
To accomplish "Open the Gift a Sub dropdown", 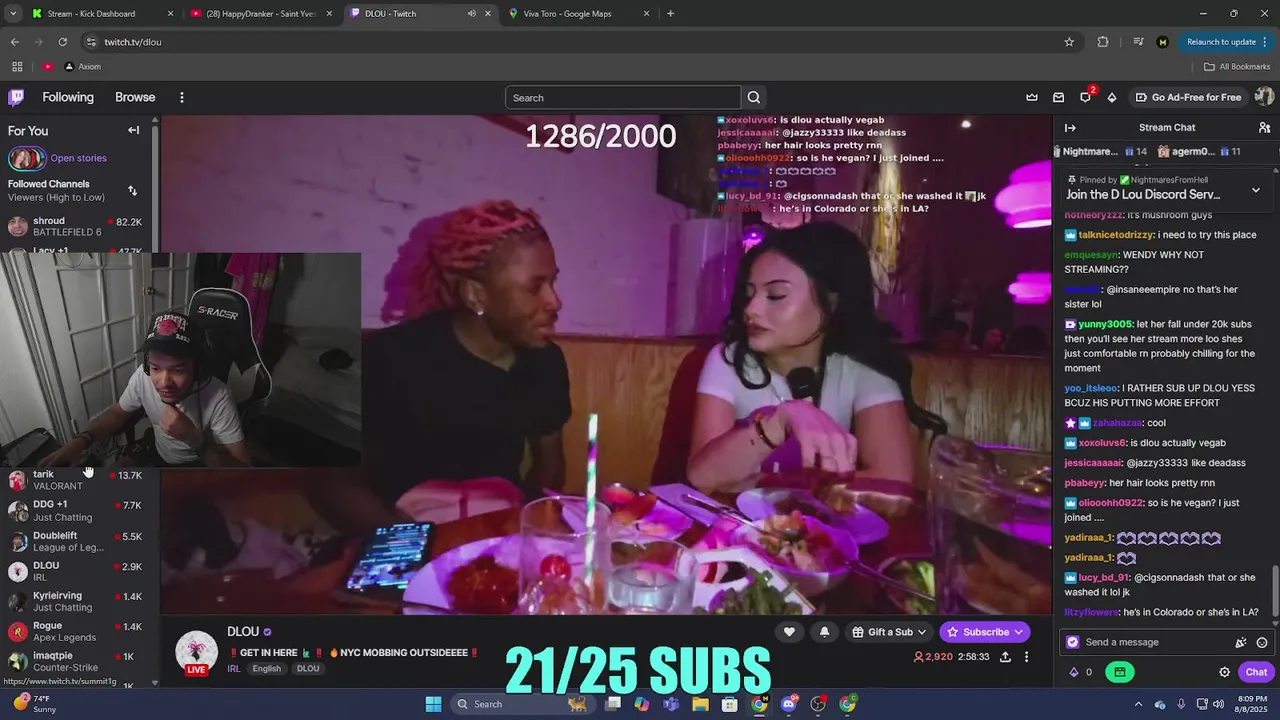I will pyautogui.click(x=889, y=632).
